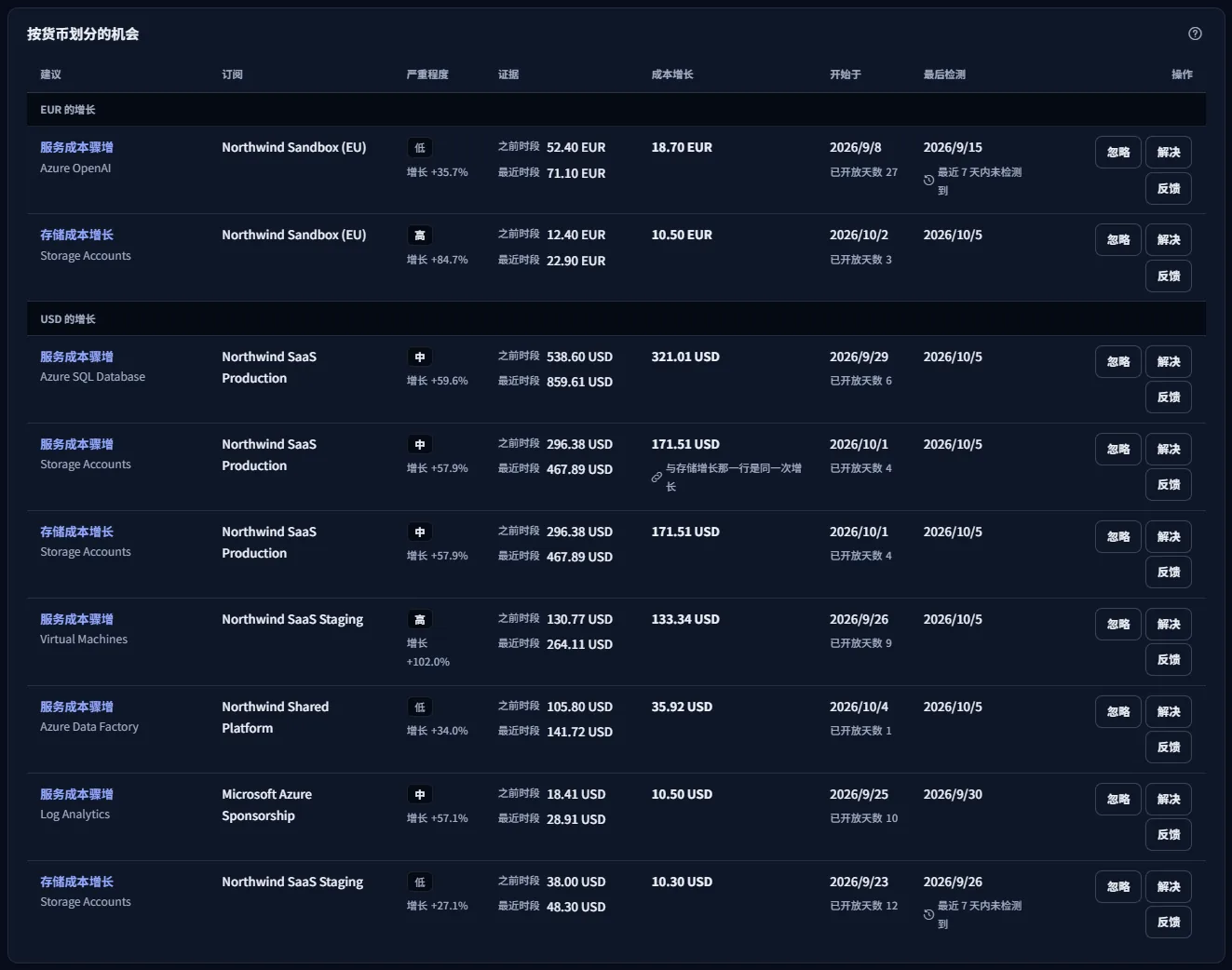The height and width of the screenshot is (970, 1232).
Task: Open 服务成本骤增 link for Azure Data Factory
Action: [76, 707]
